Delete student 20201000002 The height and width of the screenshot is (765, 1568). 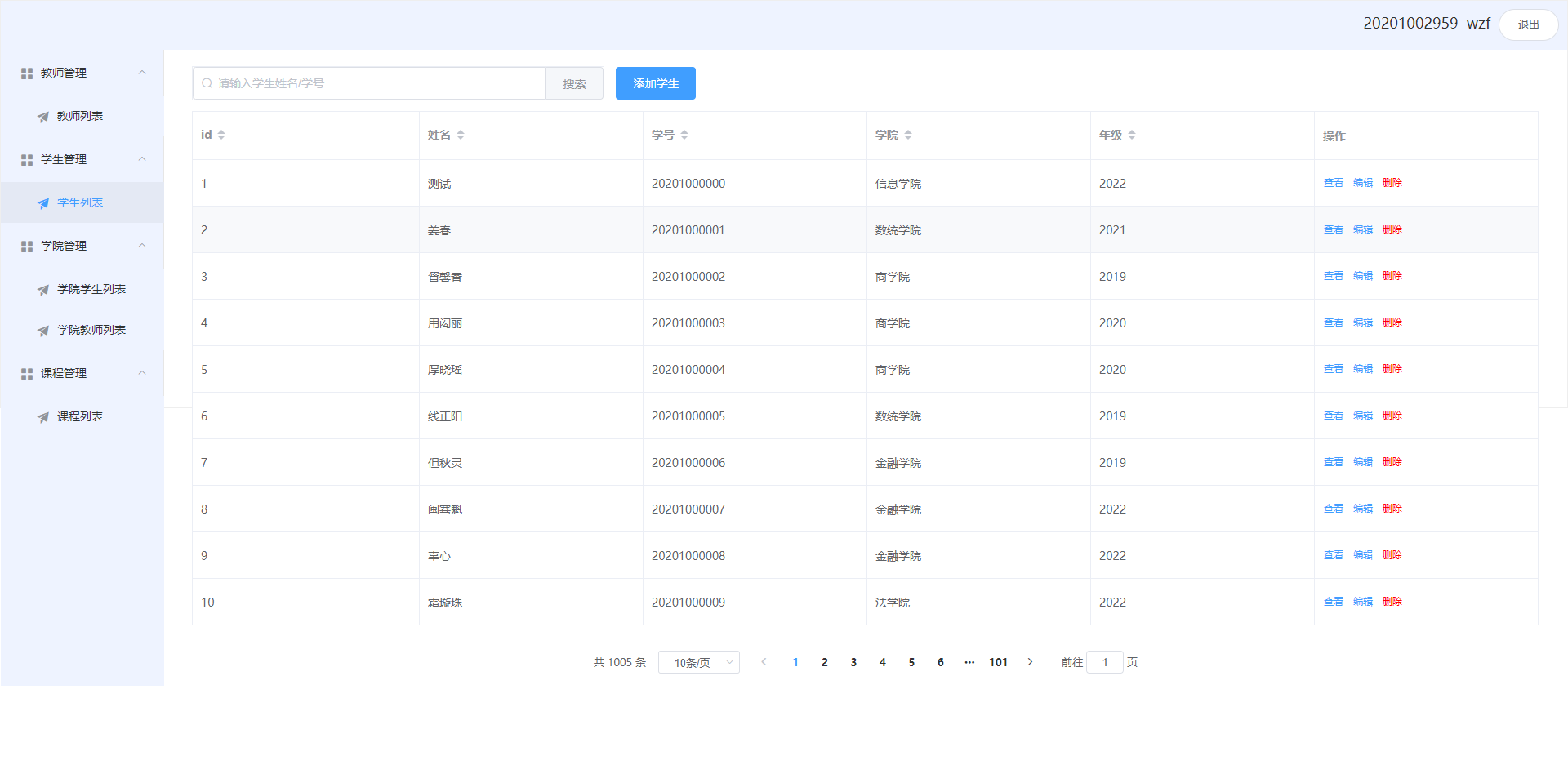click(x=1392, y=276)
